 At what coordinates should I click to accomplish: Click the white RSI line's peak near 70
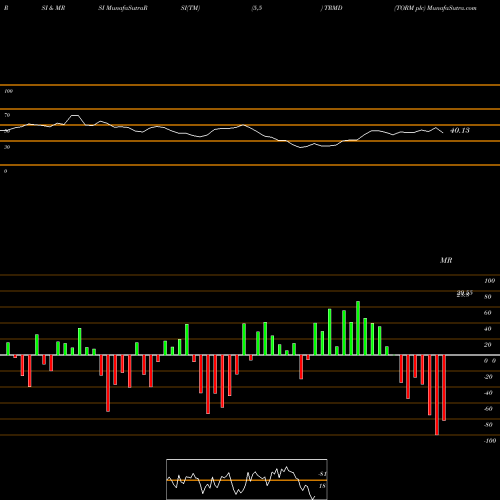click(x=75, y=116)
